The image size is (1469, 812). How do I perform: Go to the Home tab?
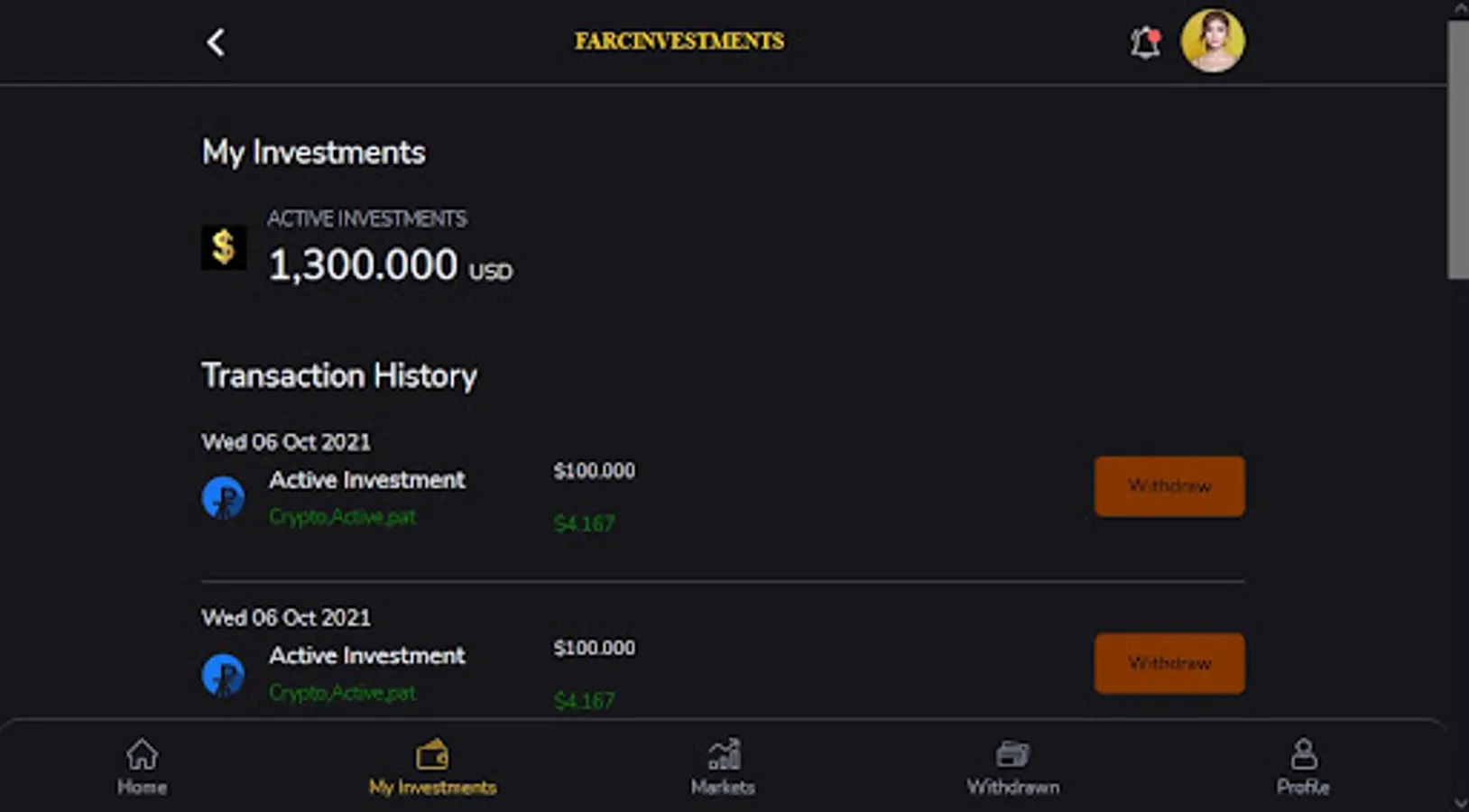[142, 767]
